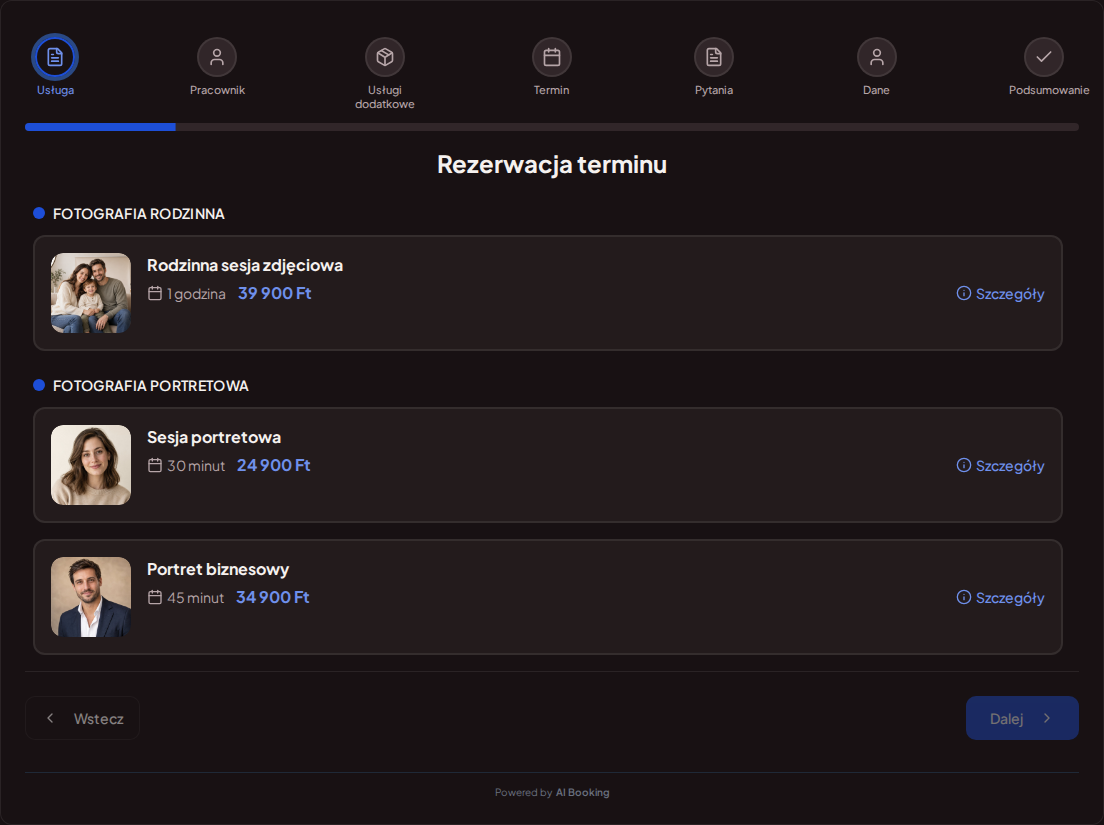Click the Rezerwacja terminu heading
Screen dimensions: 1104x825
(x=552, y=164)
